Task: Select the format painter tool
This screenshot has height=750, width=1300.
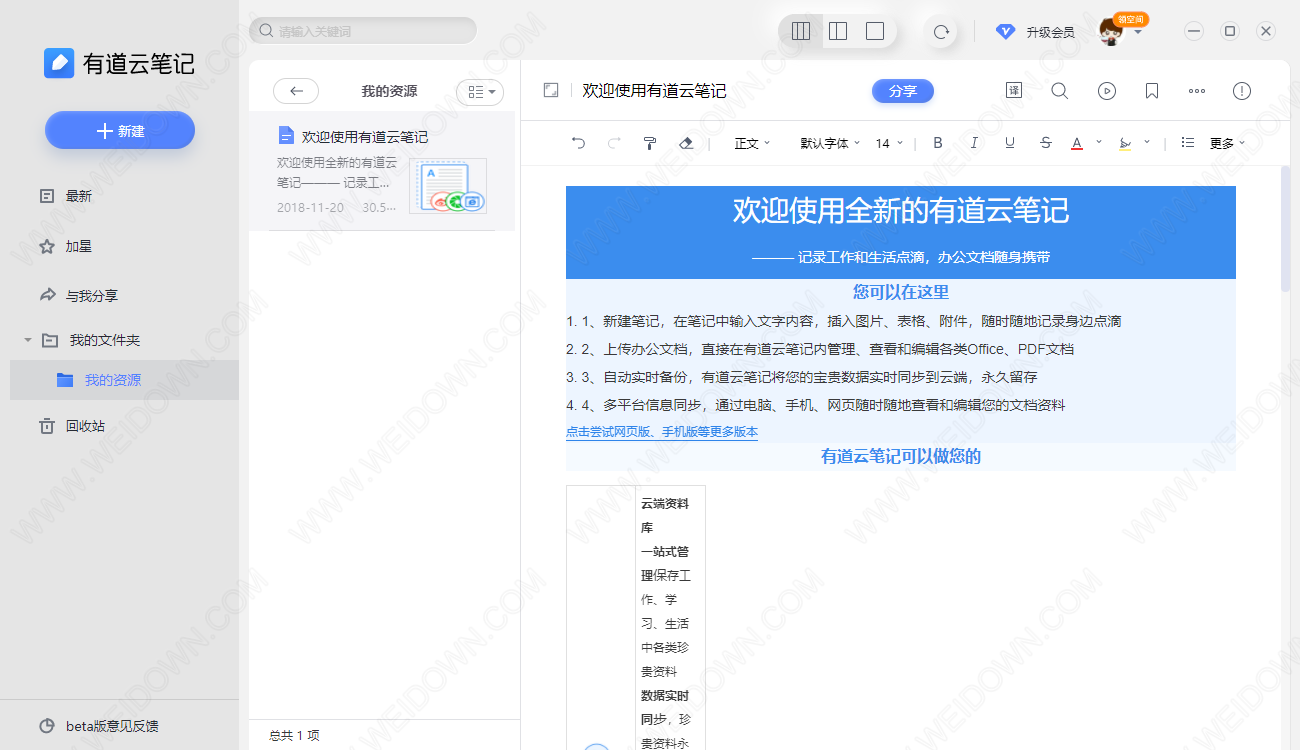Action: pos(650,143)
